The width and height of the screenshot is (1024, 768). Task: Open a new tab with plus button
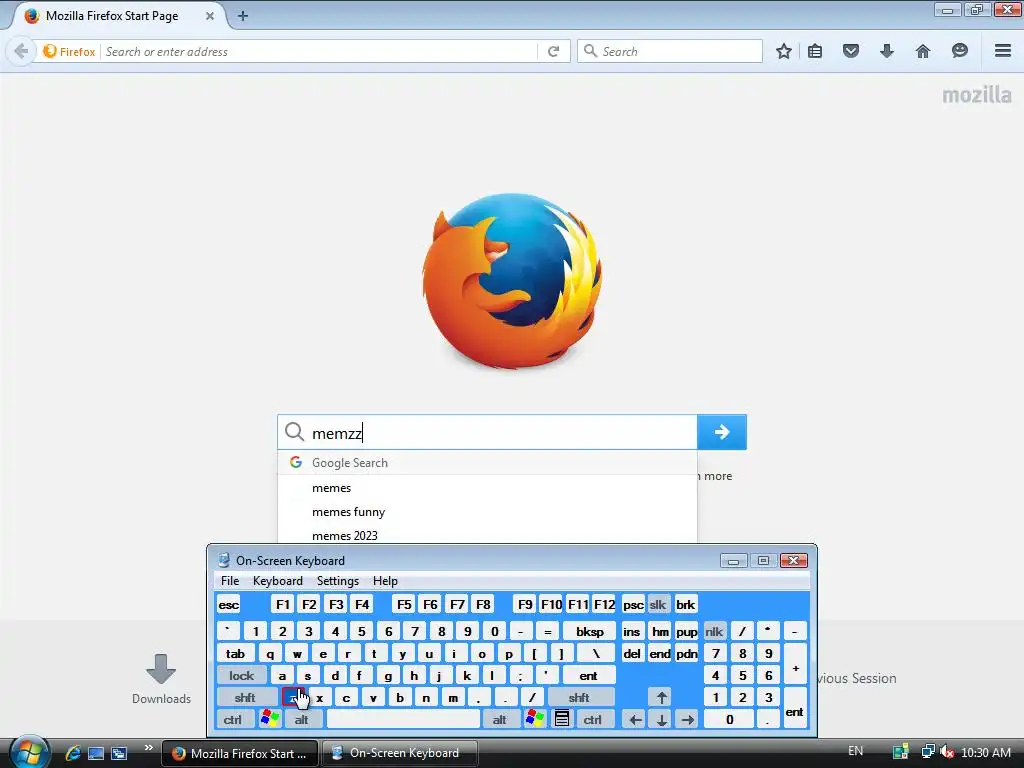pos(243,16)
